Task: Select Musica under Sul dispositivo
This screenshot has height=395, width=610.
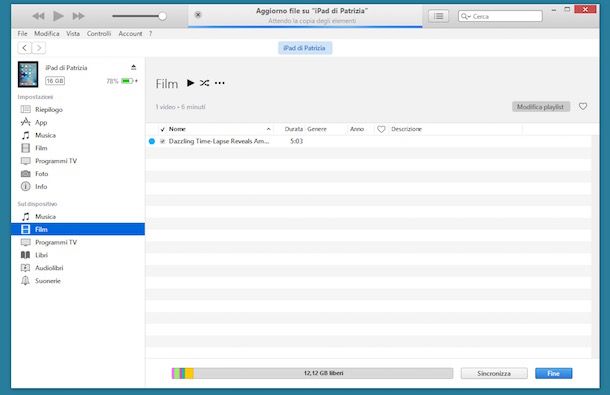Action: (x=45, y=217)
